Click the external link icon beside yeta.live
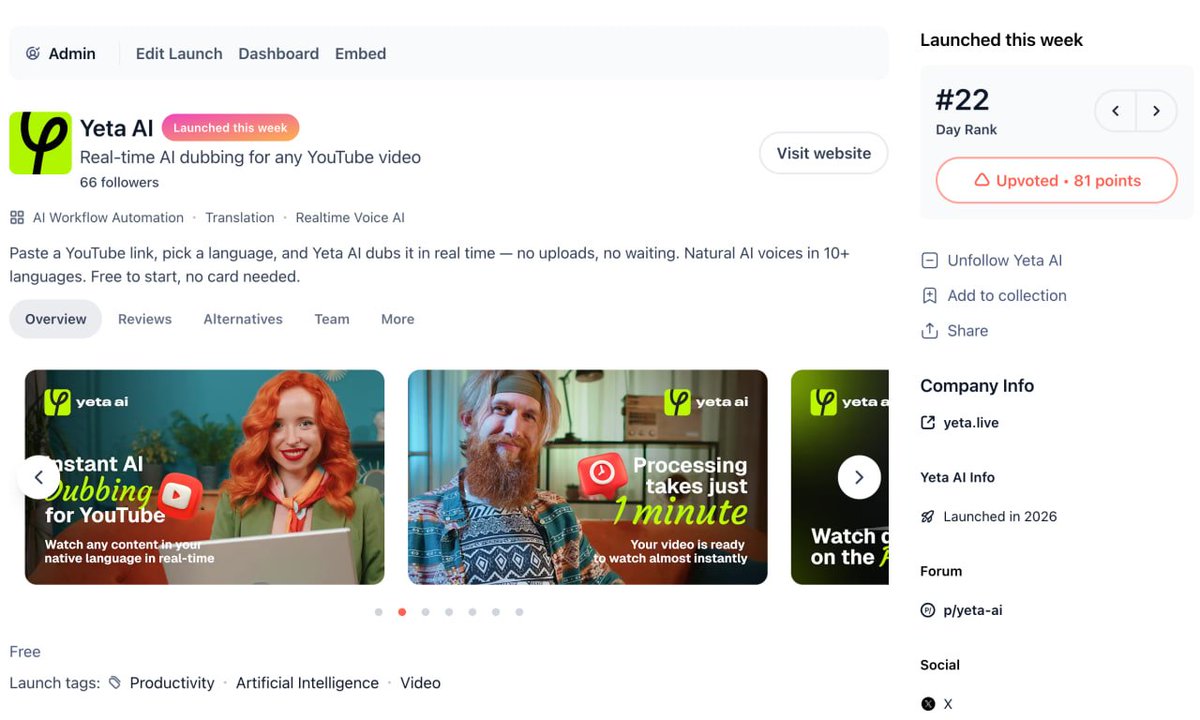Screen dimensions: 1200x720 point(928,423)
